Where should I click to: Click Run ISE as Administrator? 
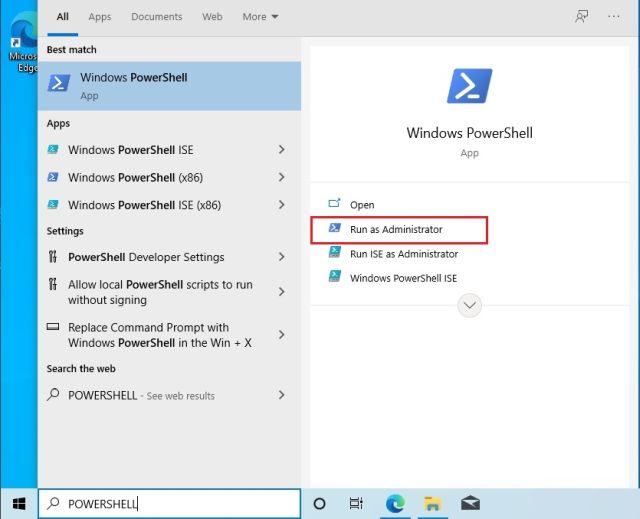pos(404,254)
